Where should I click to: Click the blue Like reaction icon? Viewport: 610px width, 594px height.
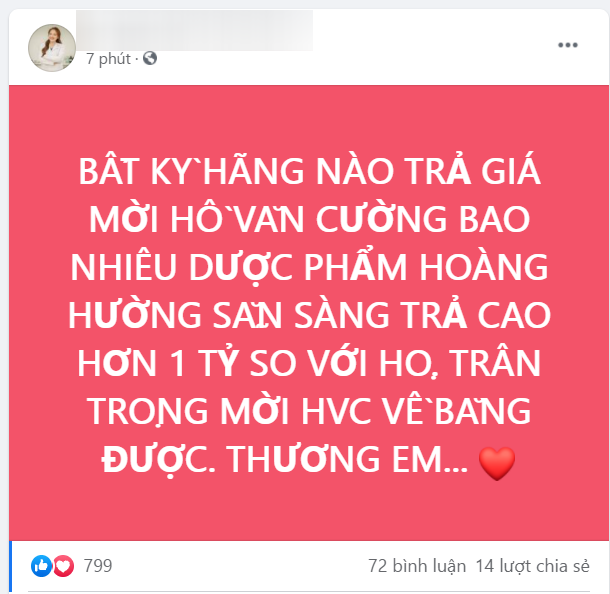[x=41, y=566]
